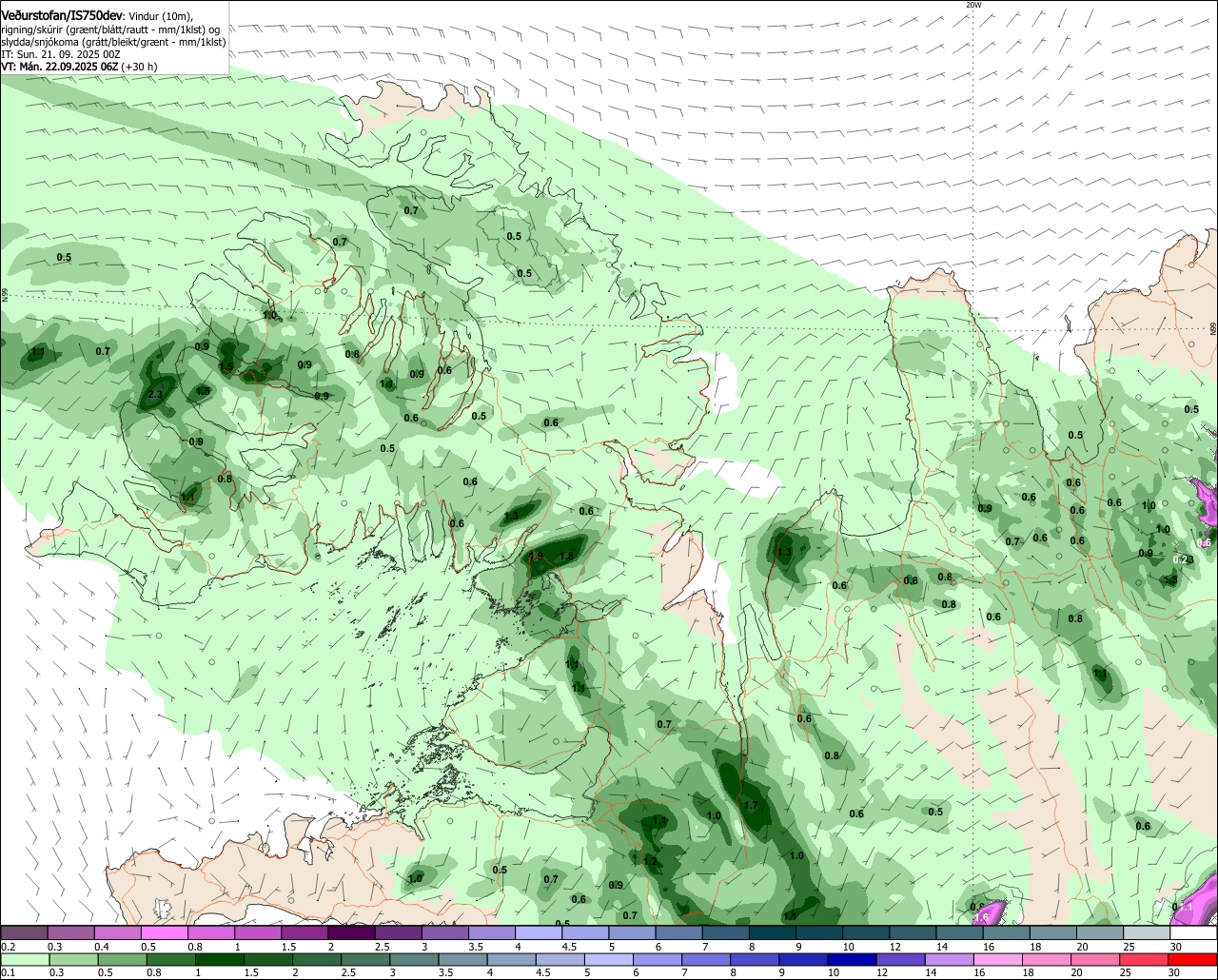The height and width of the screenshot is (980, 1218).
Task: Click the 1.2 precipitation value on the map
Action: pos(650,861)
